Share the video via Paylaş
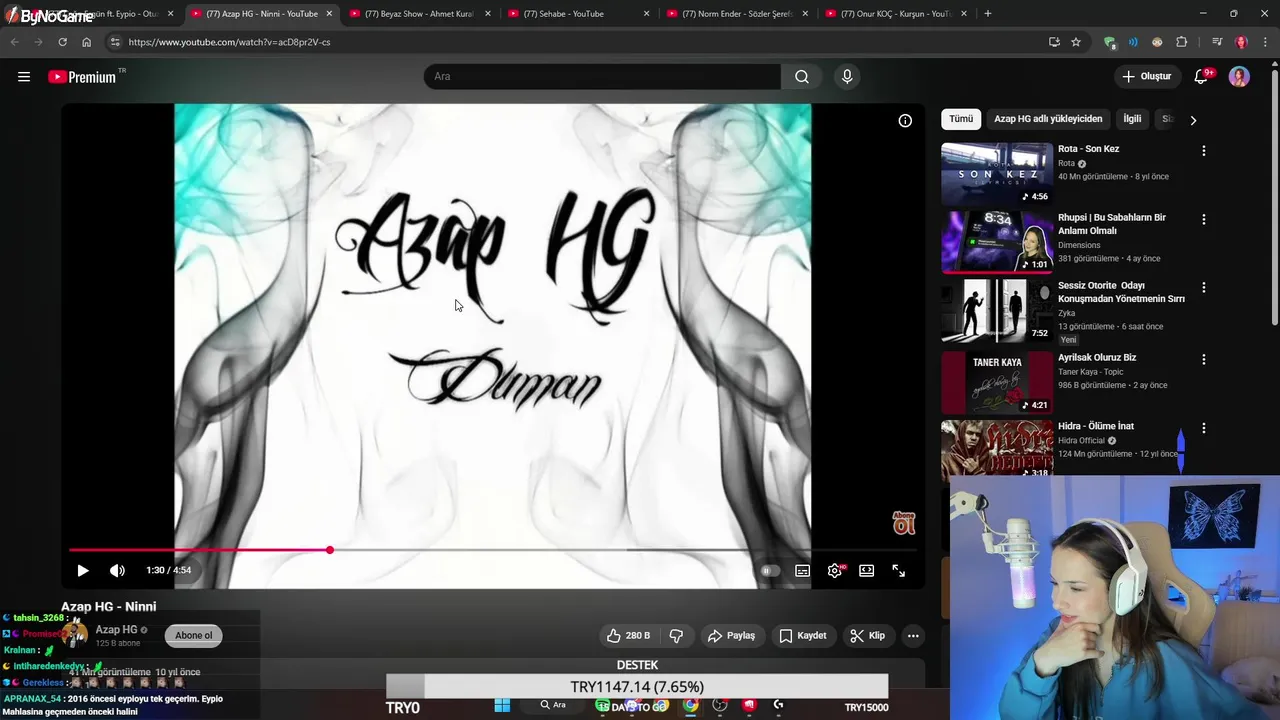Viewport: 1280px width, 720px height. 731,635
